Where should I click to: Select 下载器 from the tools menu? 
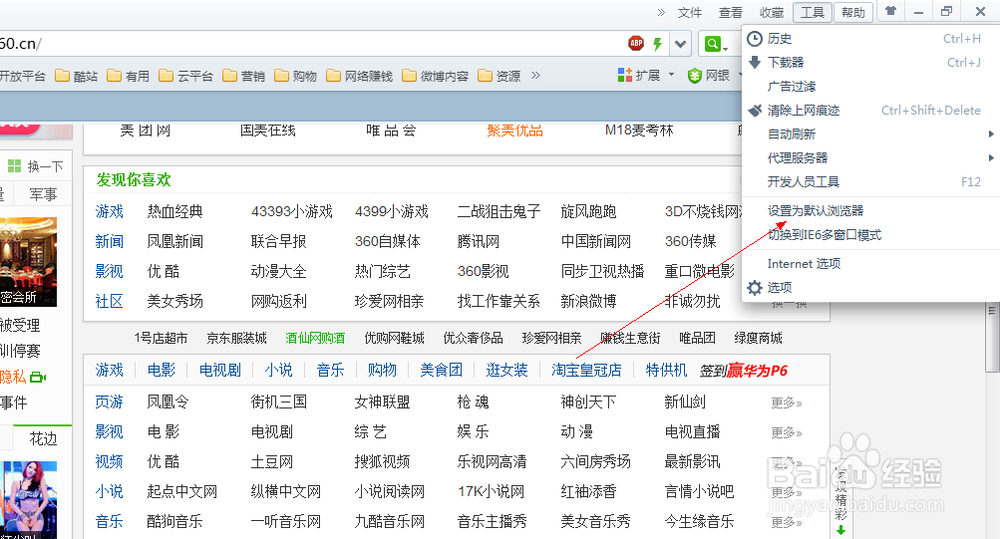click(871, 63)
